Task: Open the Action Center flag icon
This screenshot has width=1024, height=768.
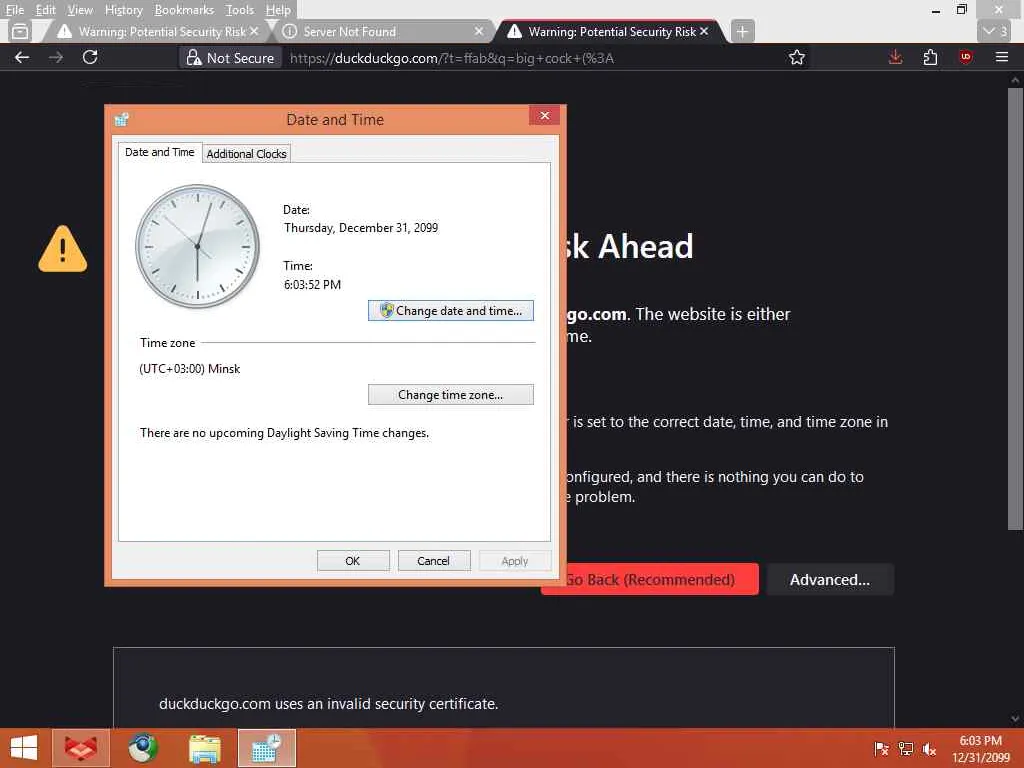Action: 881,749
